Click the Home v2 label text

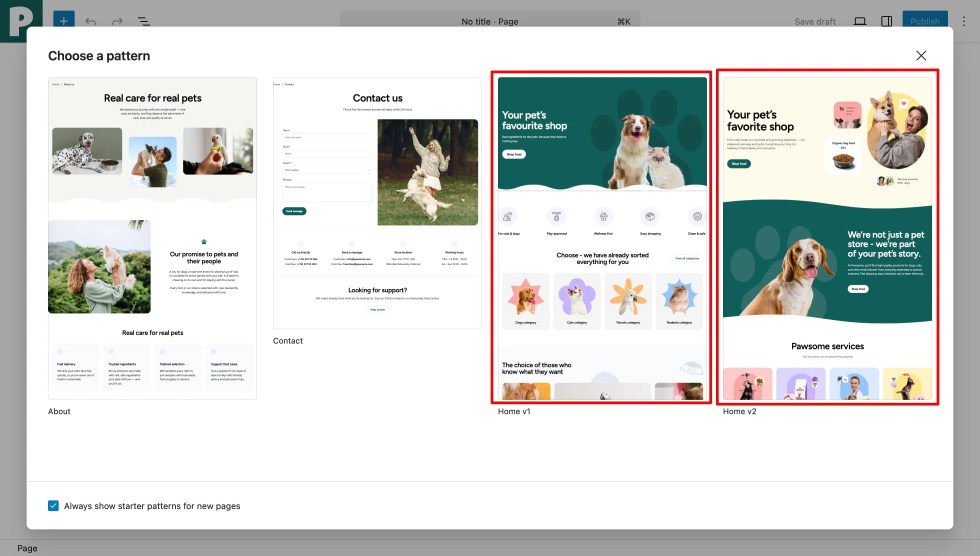coord(739,411)
